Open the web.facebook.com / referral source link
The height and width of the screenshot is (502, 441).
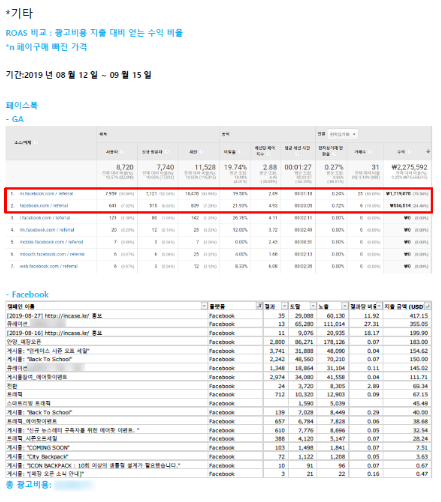pos(49,266)
